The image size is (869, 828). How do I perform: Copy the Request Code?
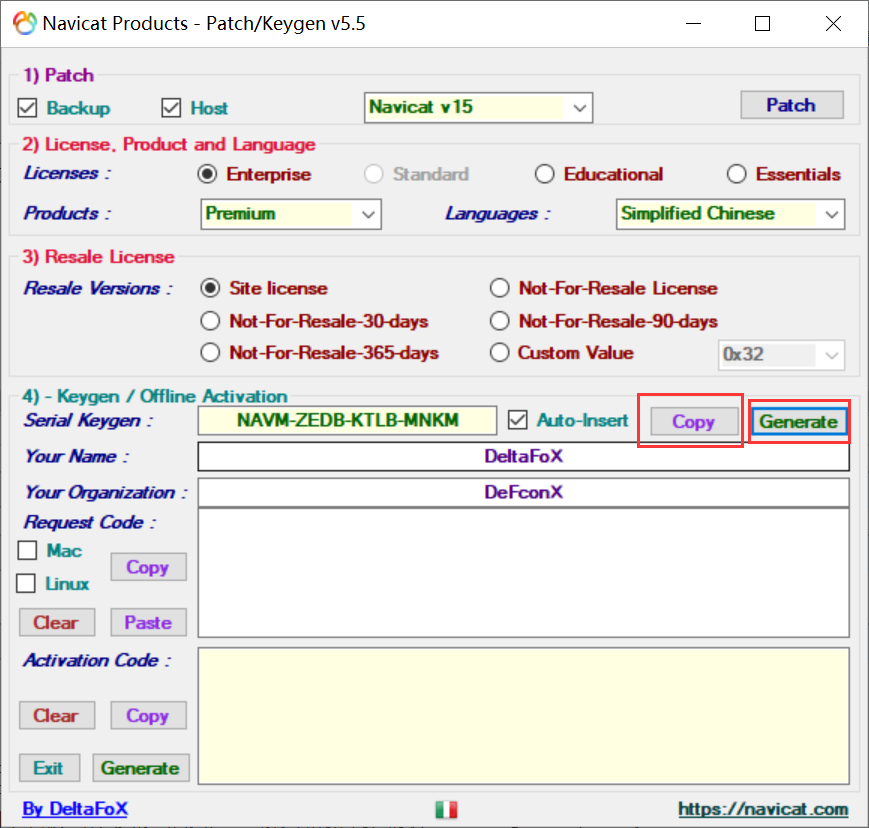click(x=148, y=567)
